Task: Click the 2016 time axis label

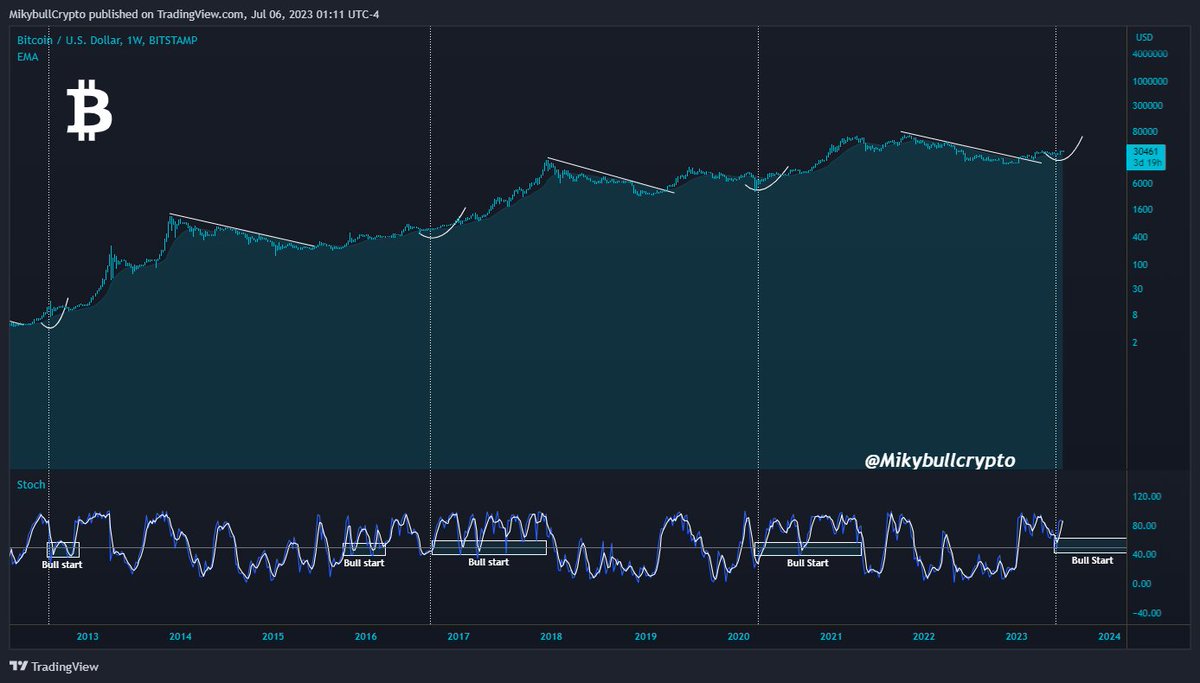Action: (366, 636)
